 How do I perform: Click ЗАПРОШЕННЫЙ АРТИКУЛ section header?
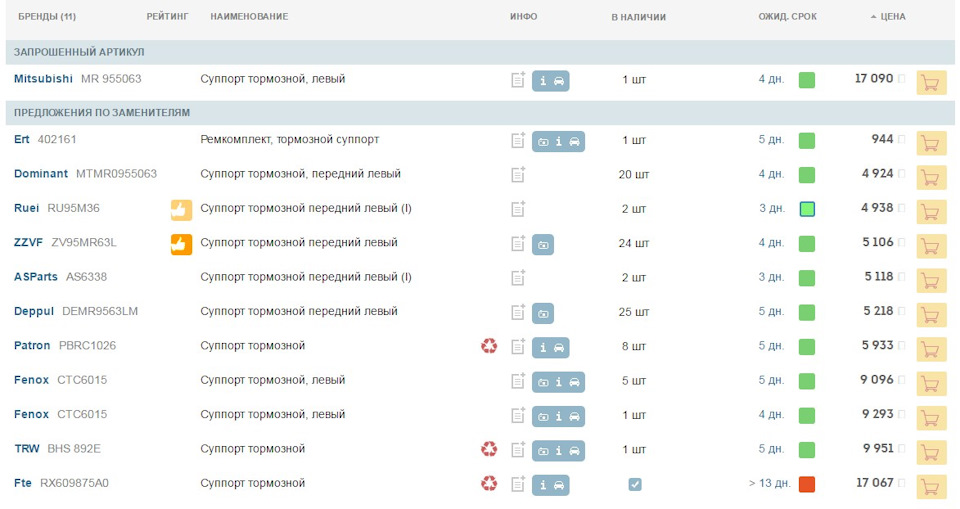tap(480, 52)
